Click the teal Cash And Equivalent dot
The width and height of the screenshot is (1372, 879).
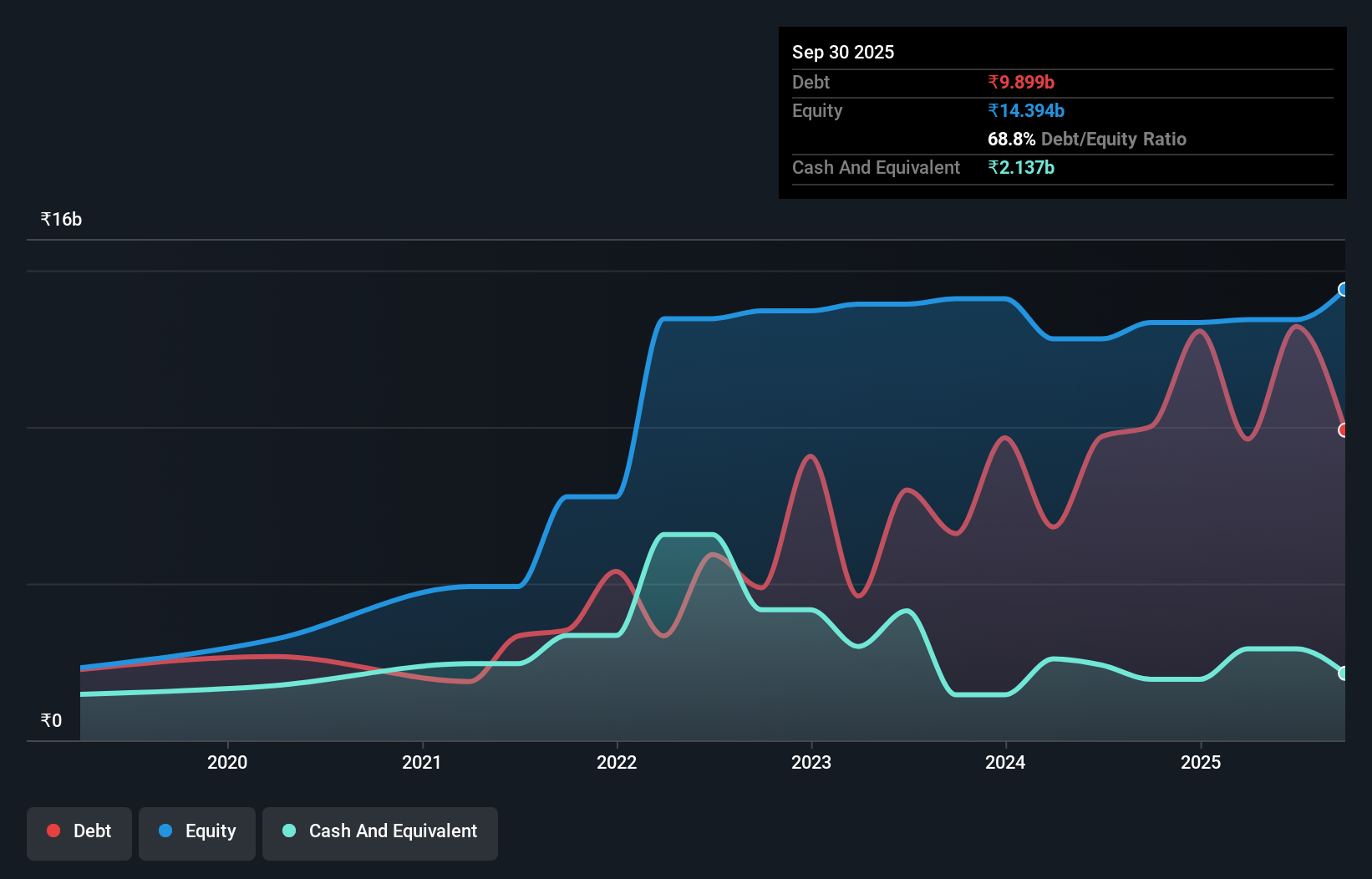(288, 831)
